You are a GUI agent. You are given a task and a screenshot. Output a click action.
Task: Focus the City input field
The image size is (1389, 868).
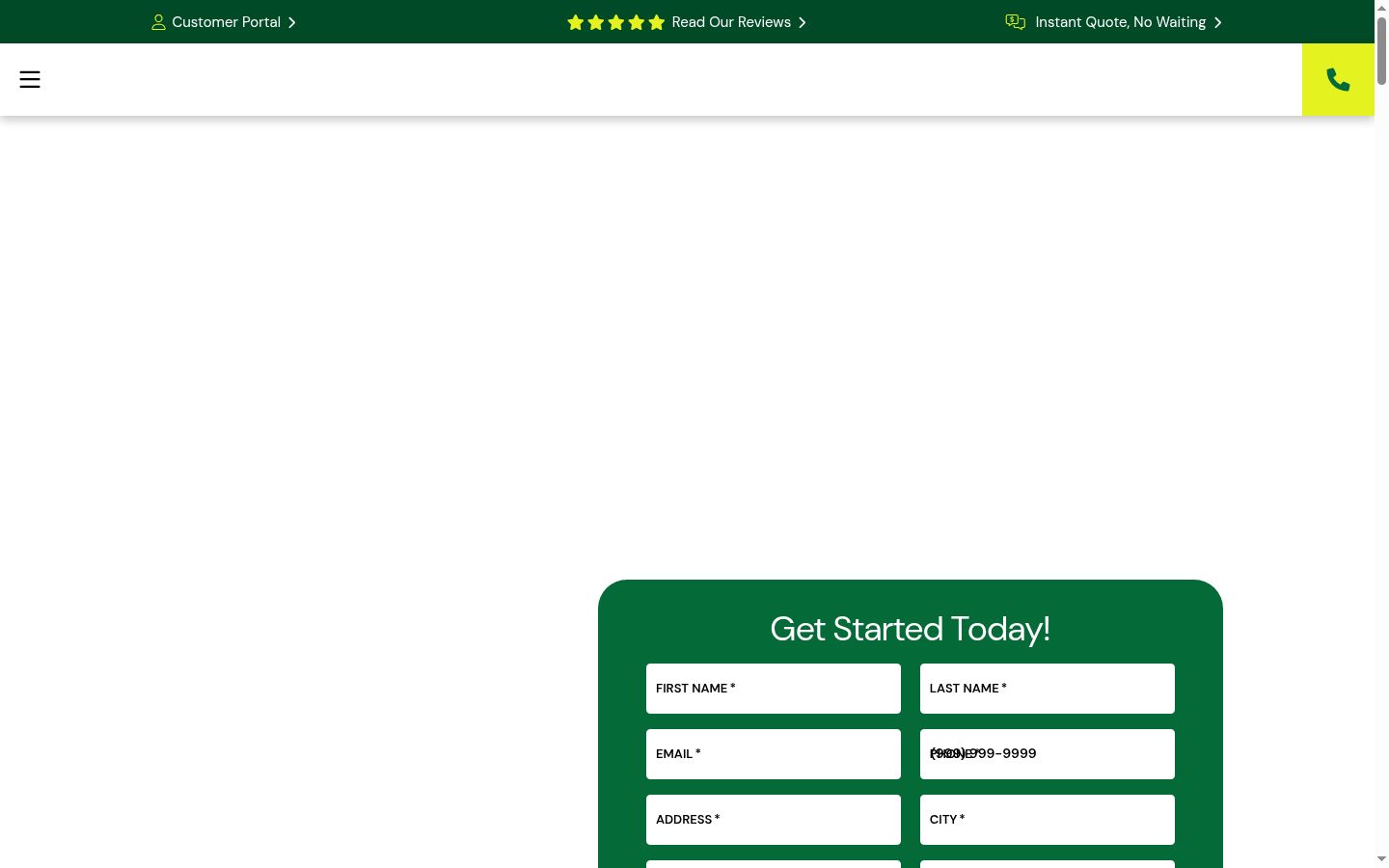[x=1048, y=820]
